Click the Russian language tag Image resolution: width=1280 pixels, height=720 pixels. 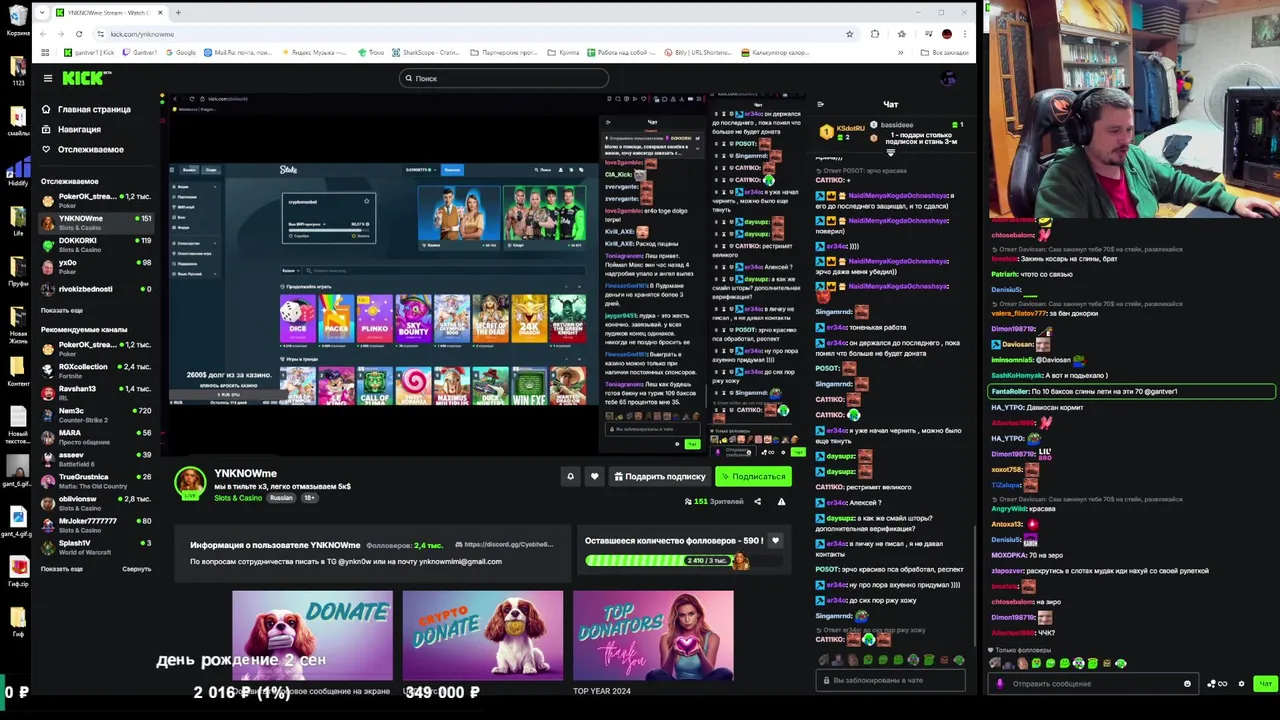pyautogui.click(x=281, y=498)
